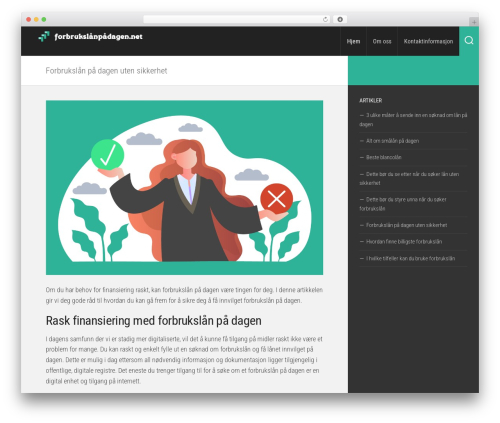The image size is (500, 423).
Task: Open 'I hvilke tilfeller kan du bruke forbrukslån'
Action: [x=410, y=258]
